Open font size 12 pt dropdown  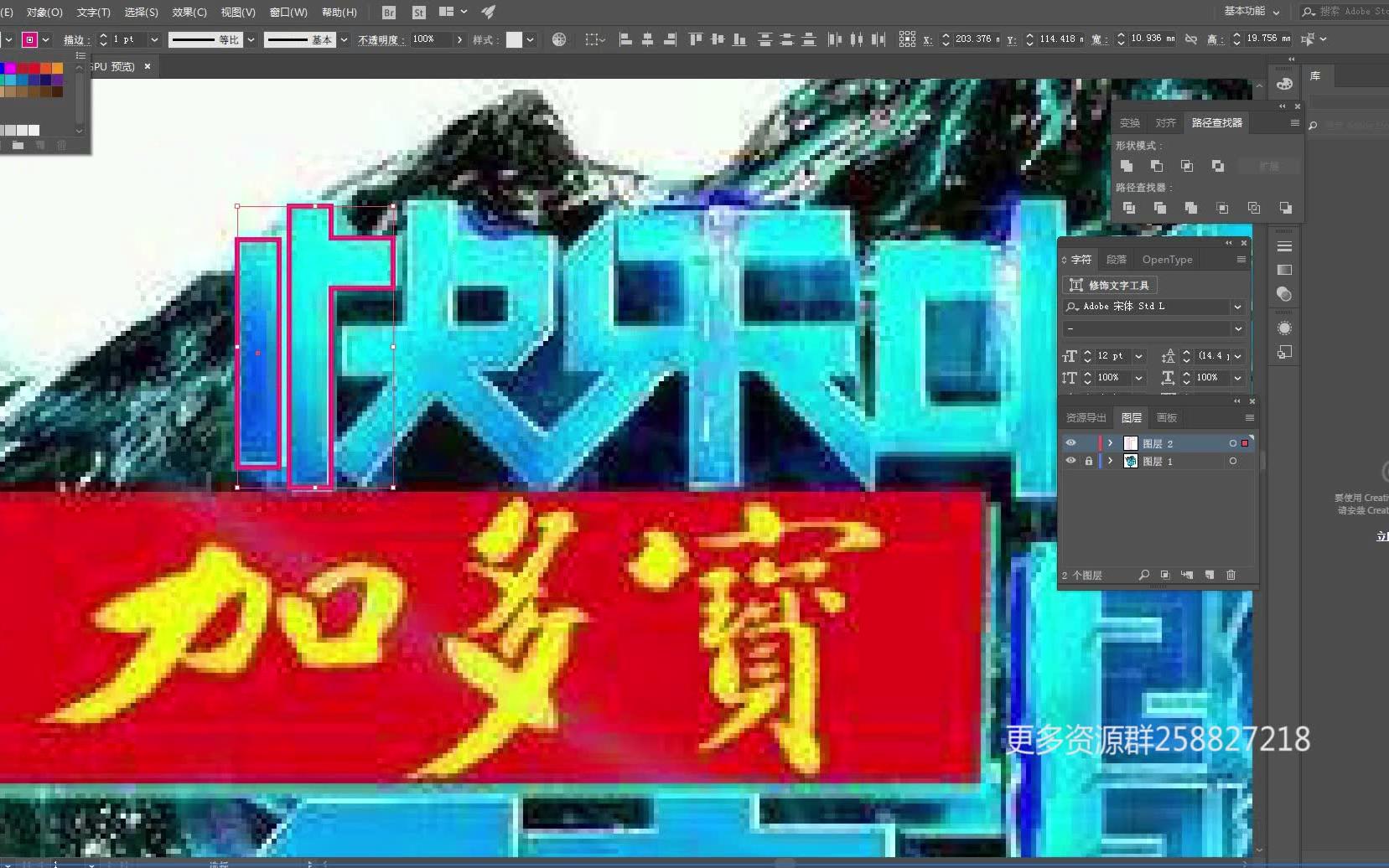point(1138,356)
